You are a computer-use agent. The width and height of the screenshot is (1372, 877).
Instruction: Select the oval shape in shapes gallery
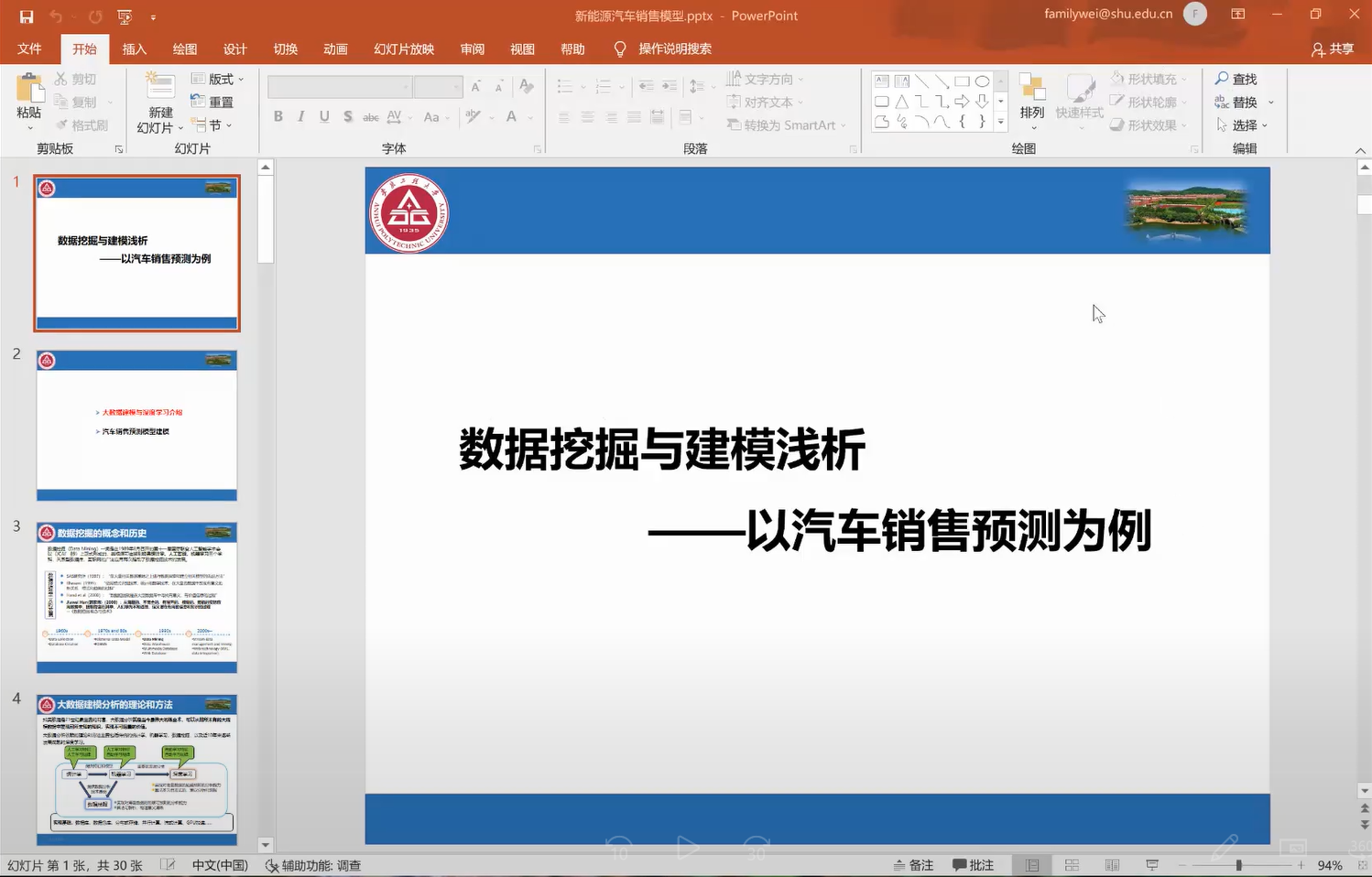(982, 81)
